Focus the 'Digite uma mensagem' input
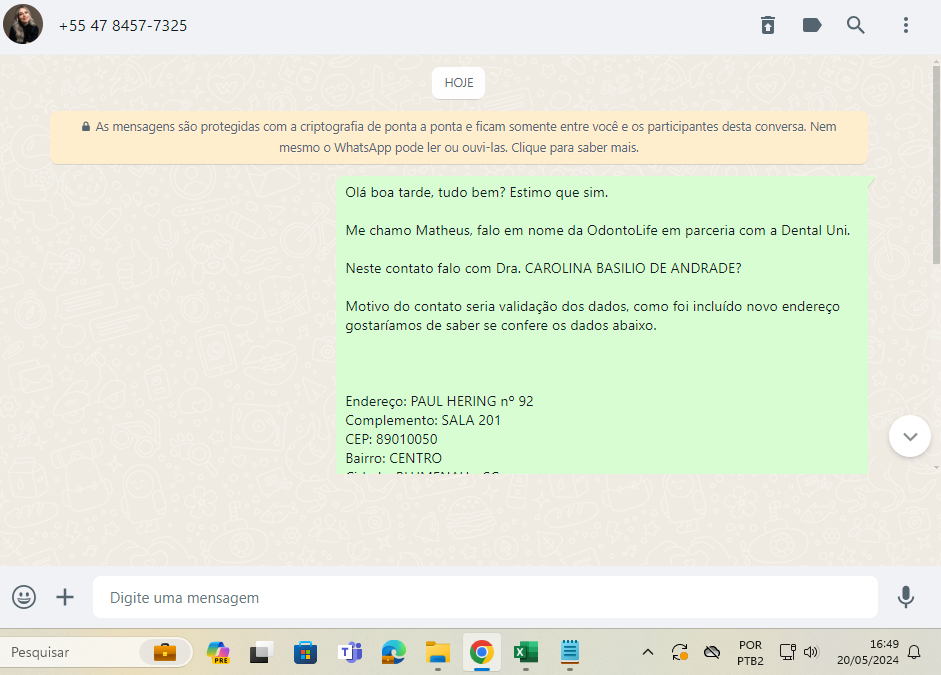This screenshot has height=675, width=941. [x=485, y=597]
